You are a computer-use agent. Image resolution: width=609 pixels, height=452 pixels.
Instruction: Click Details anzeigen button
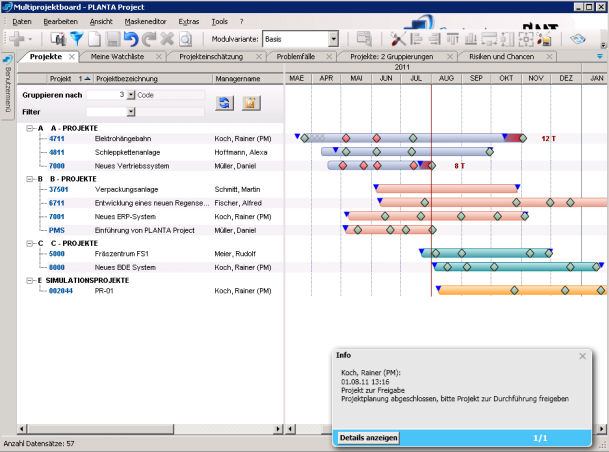[368, 438]
